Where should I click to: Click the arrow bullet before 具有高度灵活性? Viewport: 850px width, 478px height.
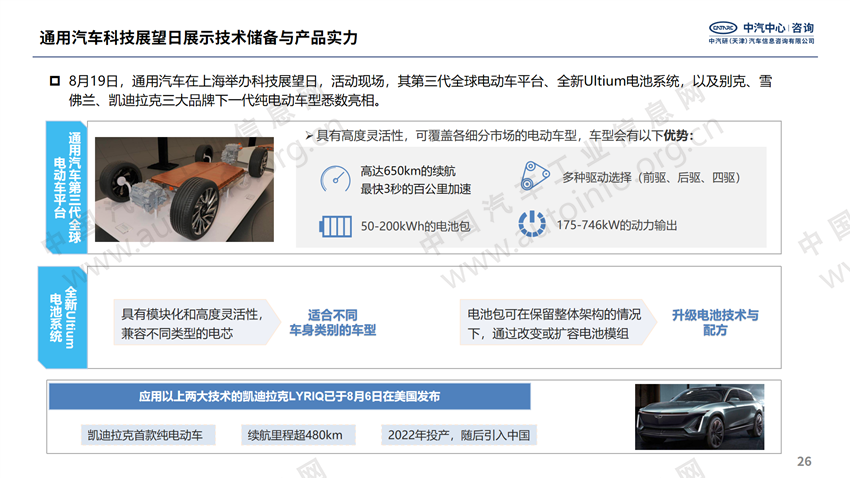(309, 135)
